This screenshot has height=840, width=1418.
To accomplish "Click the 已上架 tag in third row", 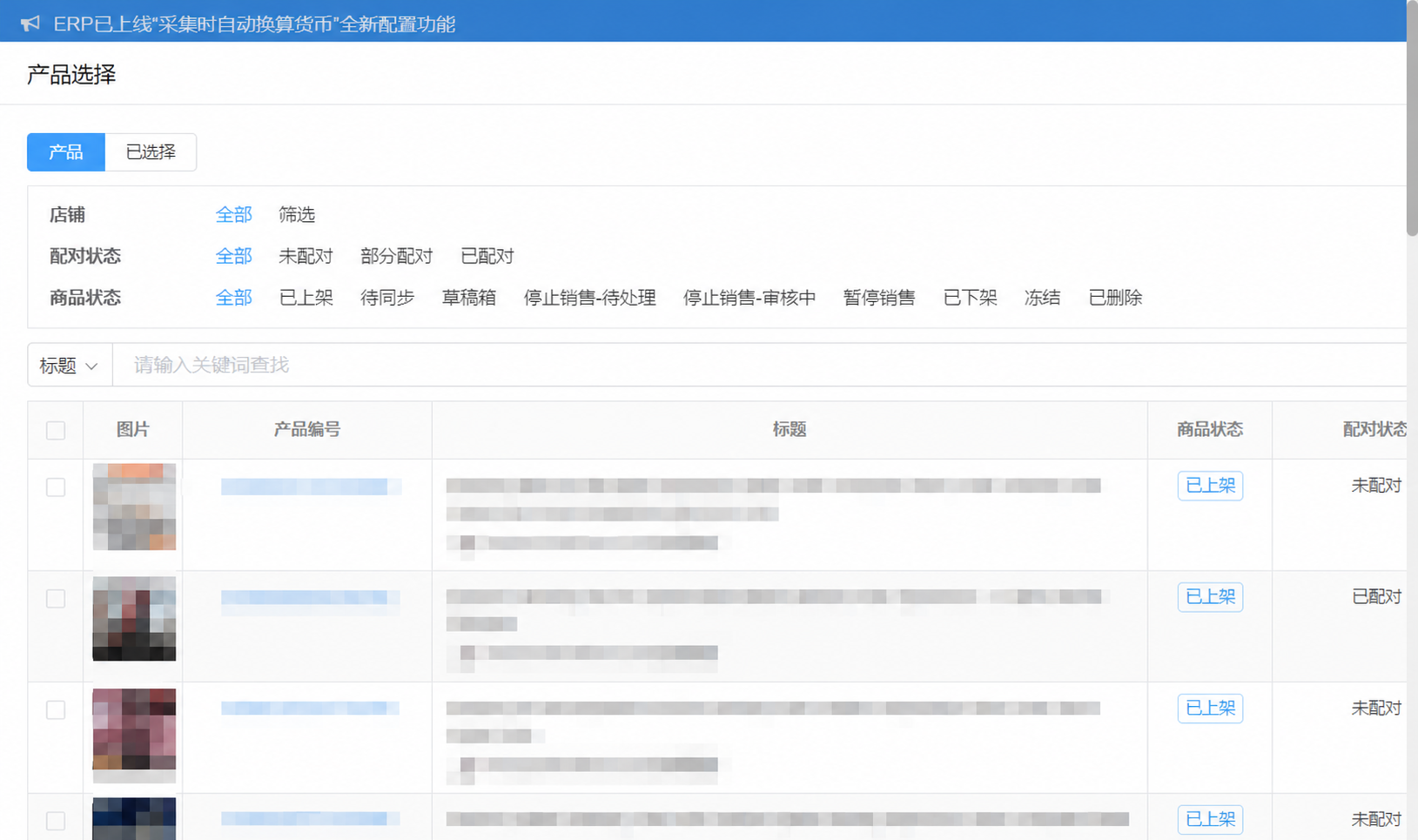I will click(x=1210, y=709).
